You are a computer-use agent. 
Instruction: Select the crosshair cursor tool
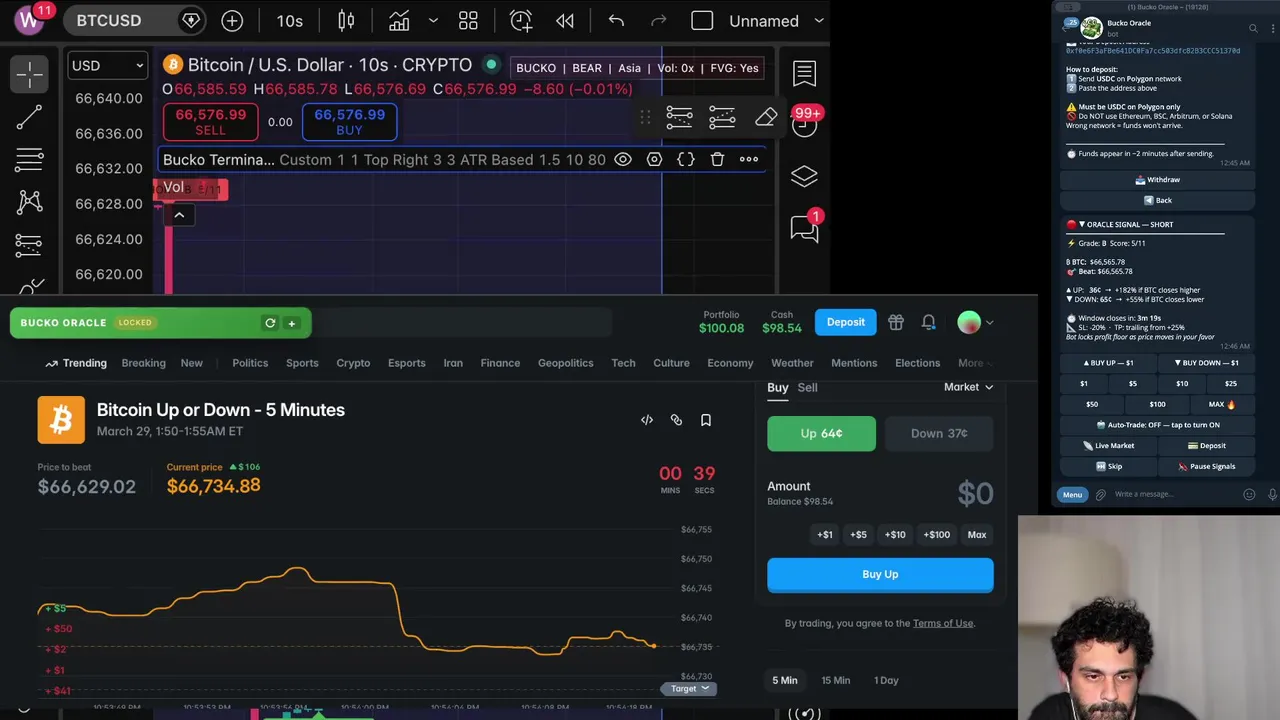[x=29, y=73]
